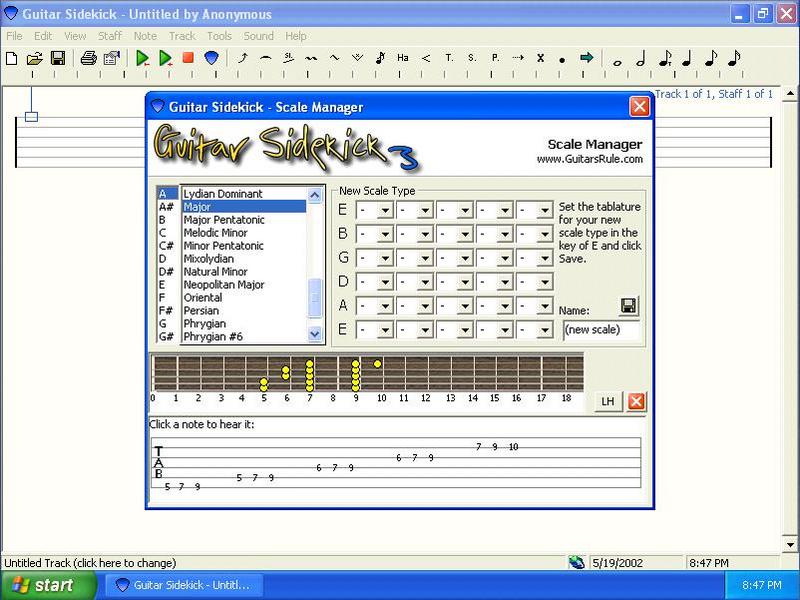Open first dropdown on G string row
The image size is (800, 600).
point(385,258)
